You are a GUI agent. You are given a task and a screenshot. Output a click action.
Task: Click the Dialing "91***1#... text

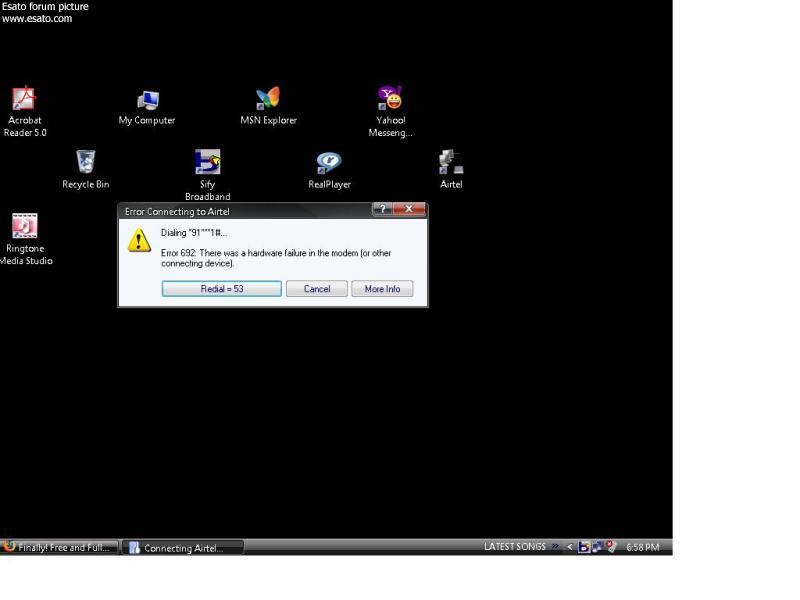194,233
